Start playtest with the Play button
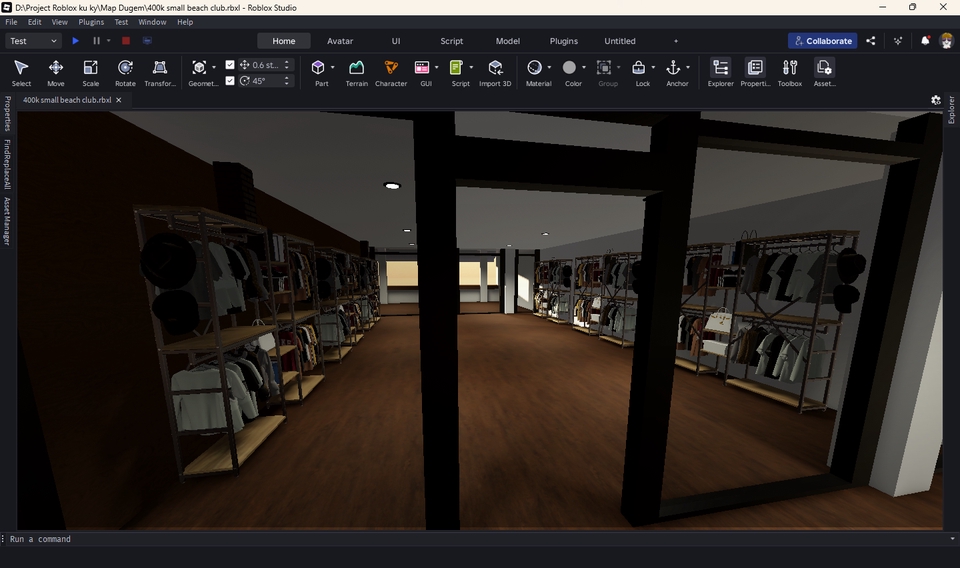 75,41
